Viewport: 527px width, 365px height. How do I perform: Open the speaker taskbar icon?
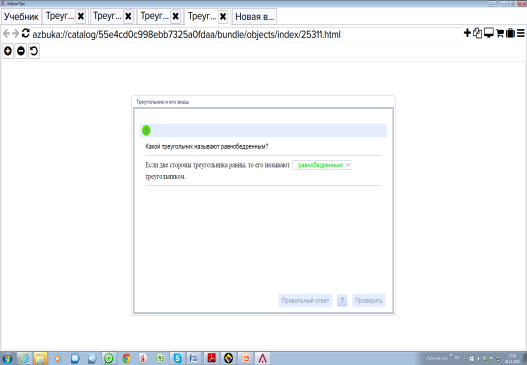pyautogui.click(x=92, y=359)
